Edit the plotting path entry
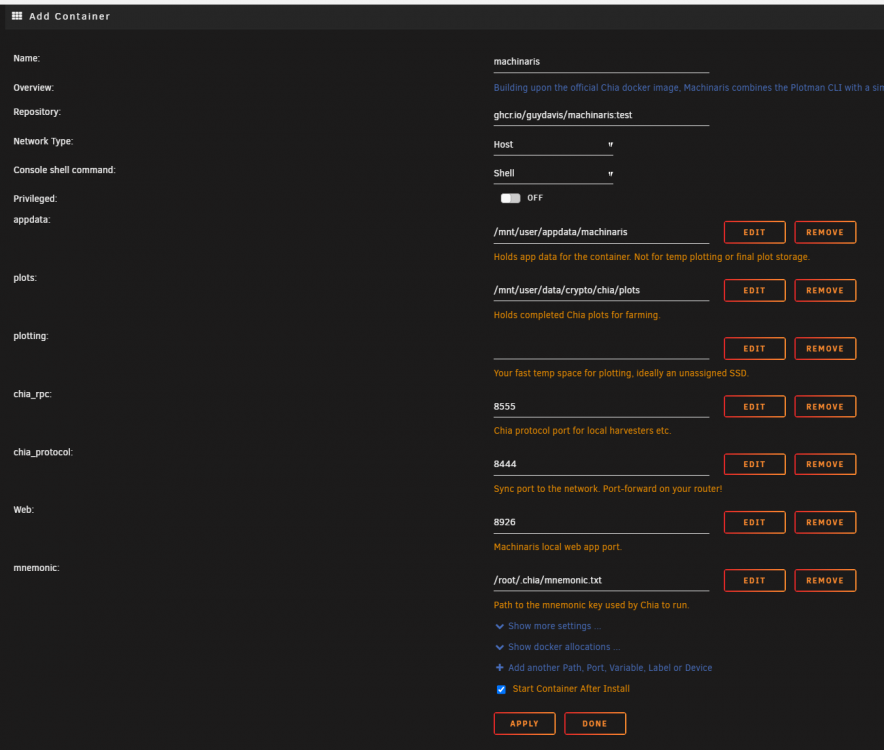The image size is (884, 750). click(754, 348)
